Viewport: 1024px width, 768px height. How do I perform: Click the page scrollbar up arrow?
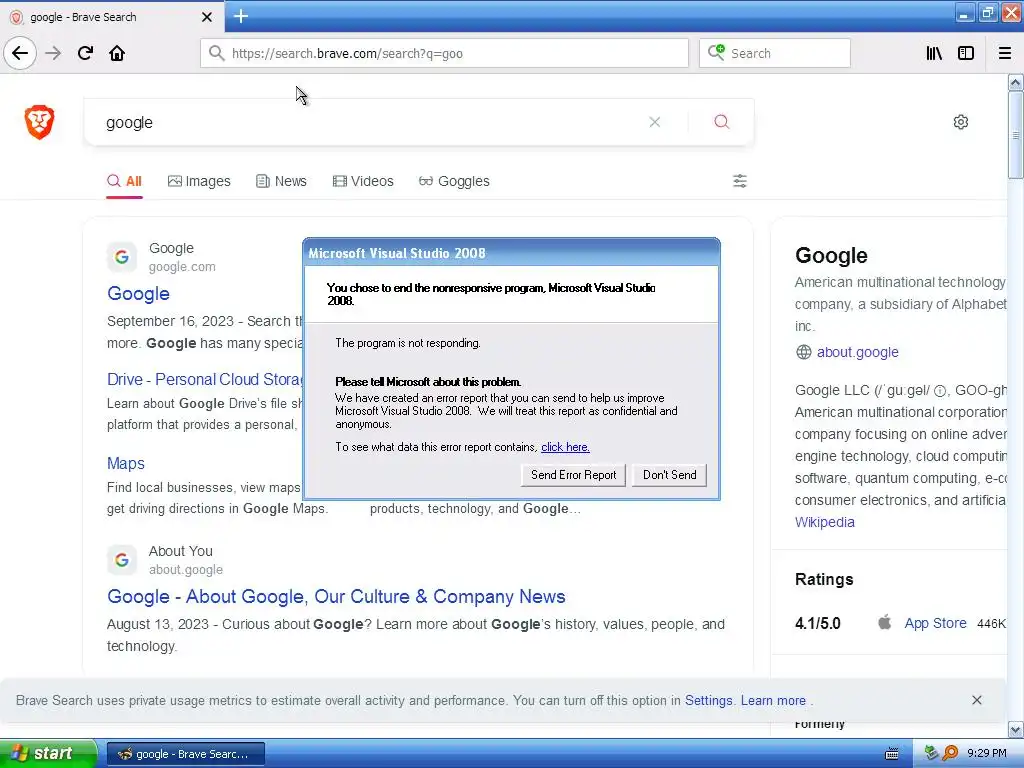point(1015,82)
